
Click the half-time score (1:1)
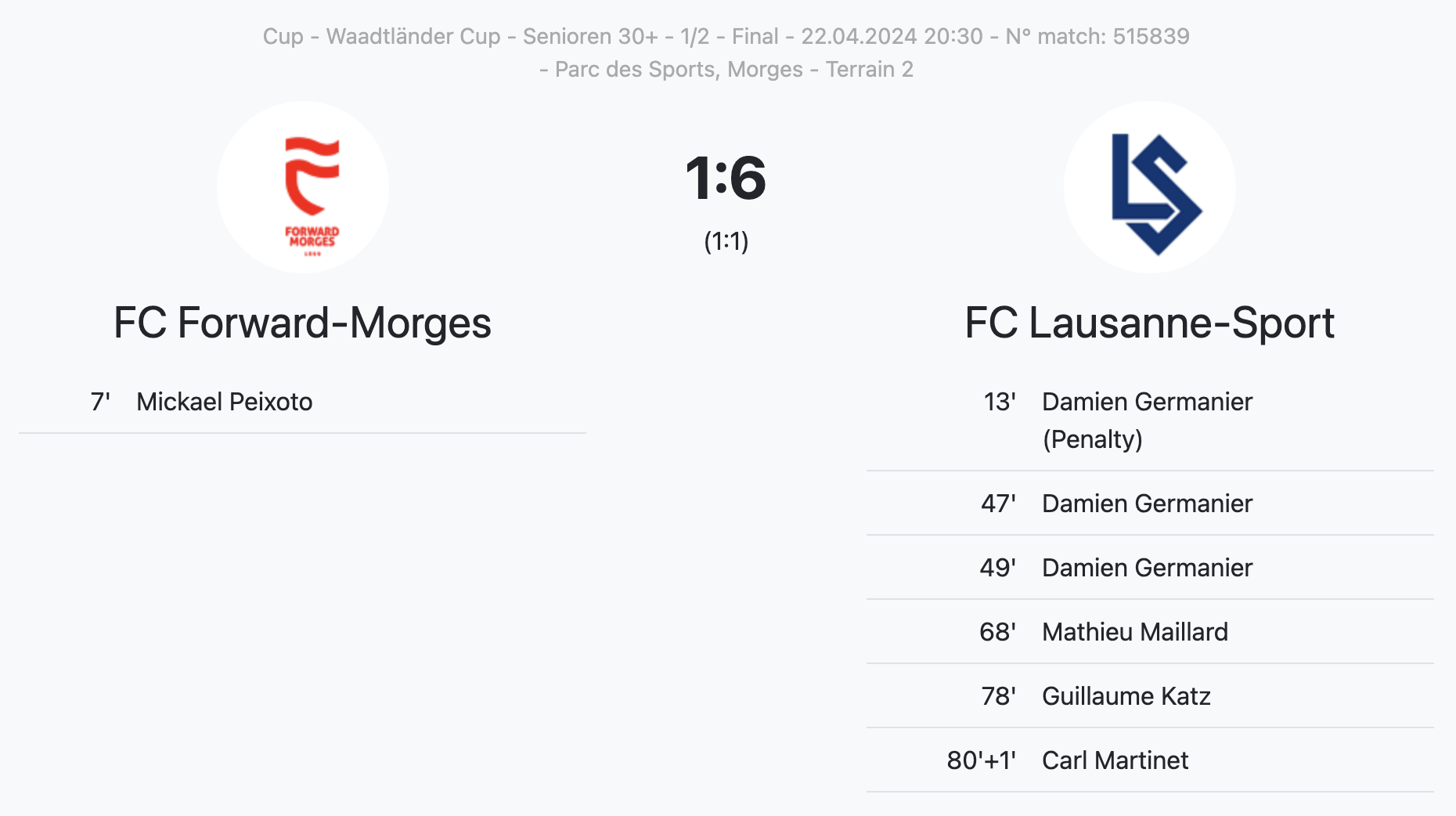[x=726, y=241]
